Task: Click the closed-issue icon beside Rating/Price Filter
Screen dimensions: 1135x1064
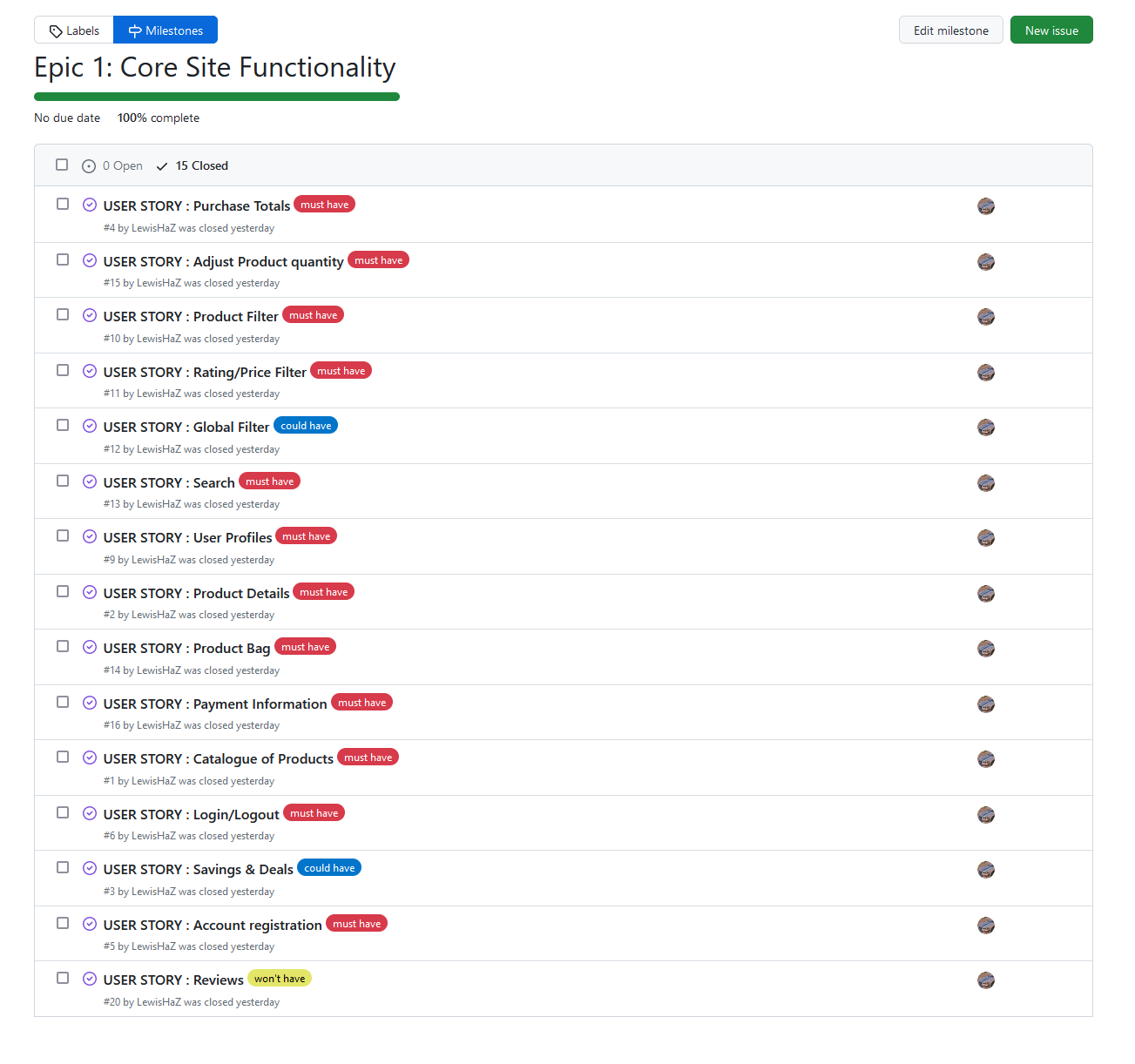Action: pyautogui.click(x=90, y=371)
